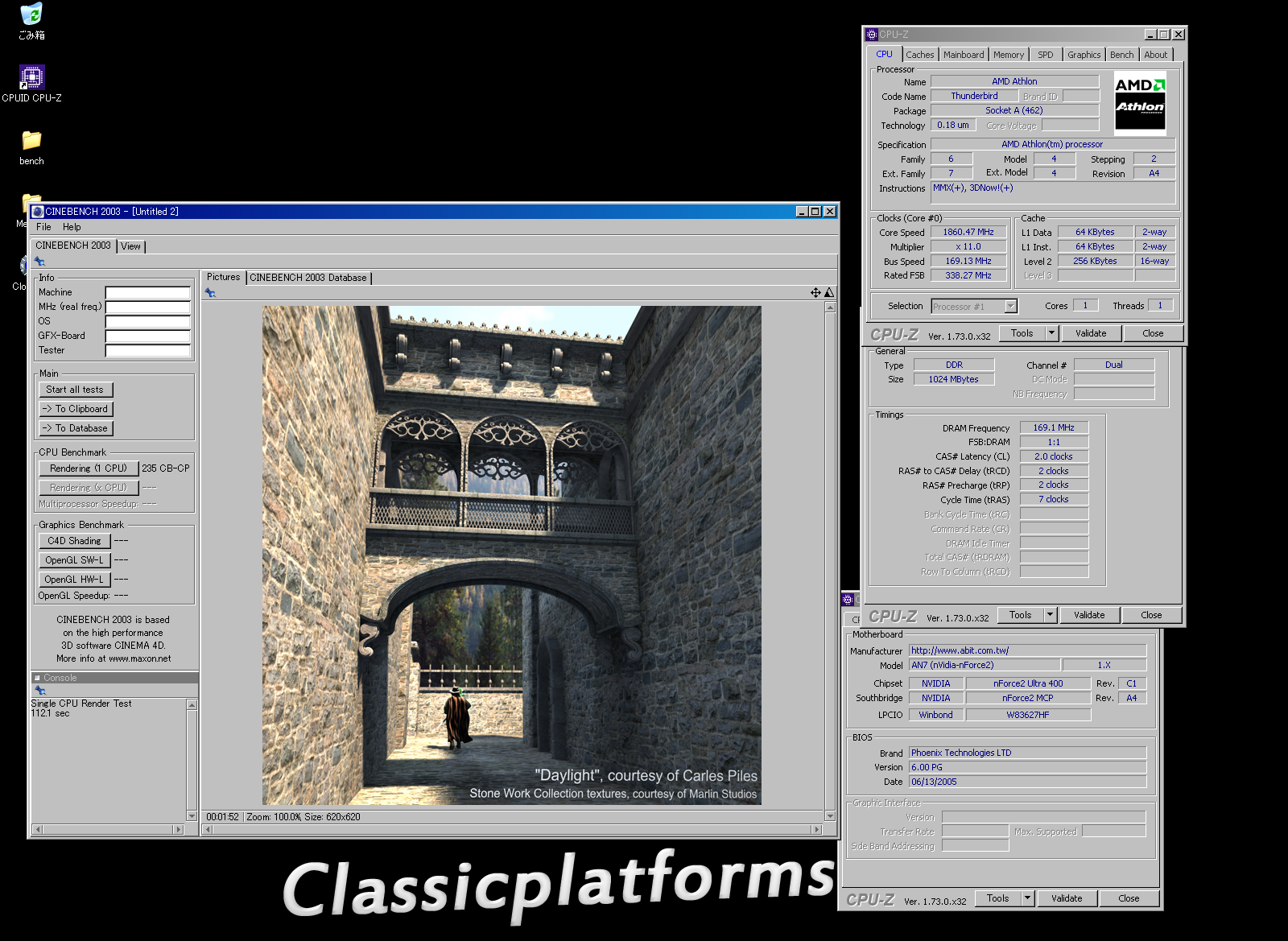Click Tools button in the motherboard window
1288x941 pixels.
tap(998, 898)
